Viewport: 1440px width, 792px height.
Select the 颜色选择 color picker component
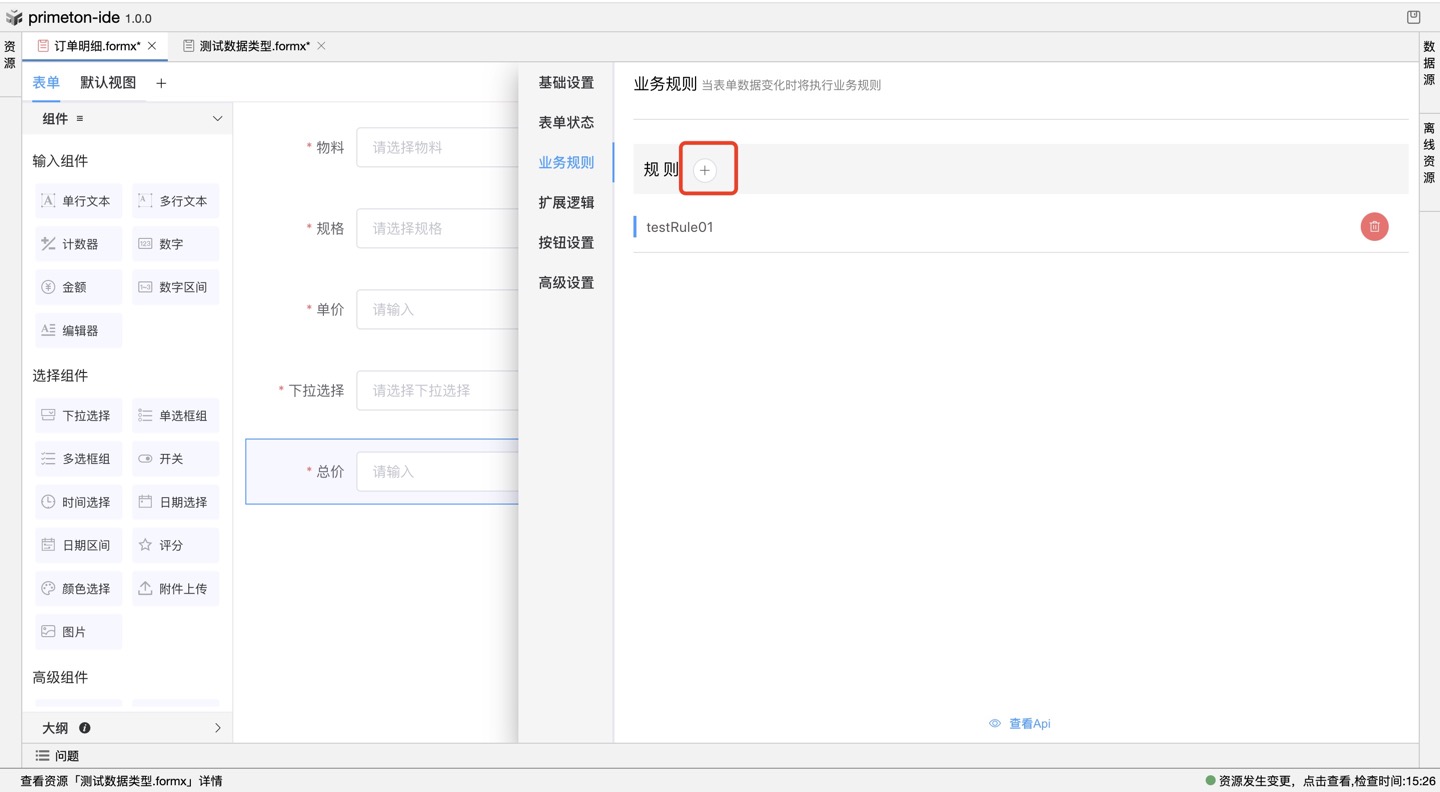pyautogui.click(x=78, y=588)
